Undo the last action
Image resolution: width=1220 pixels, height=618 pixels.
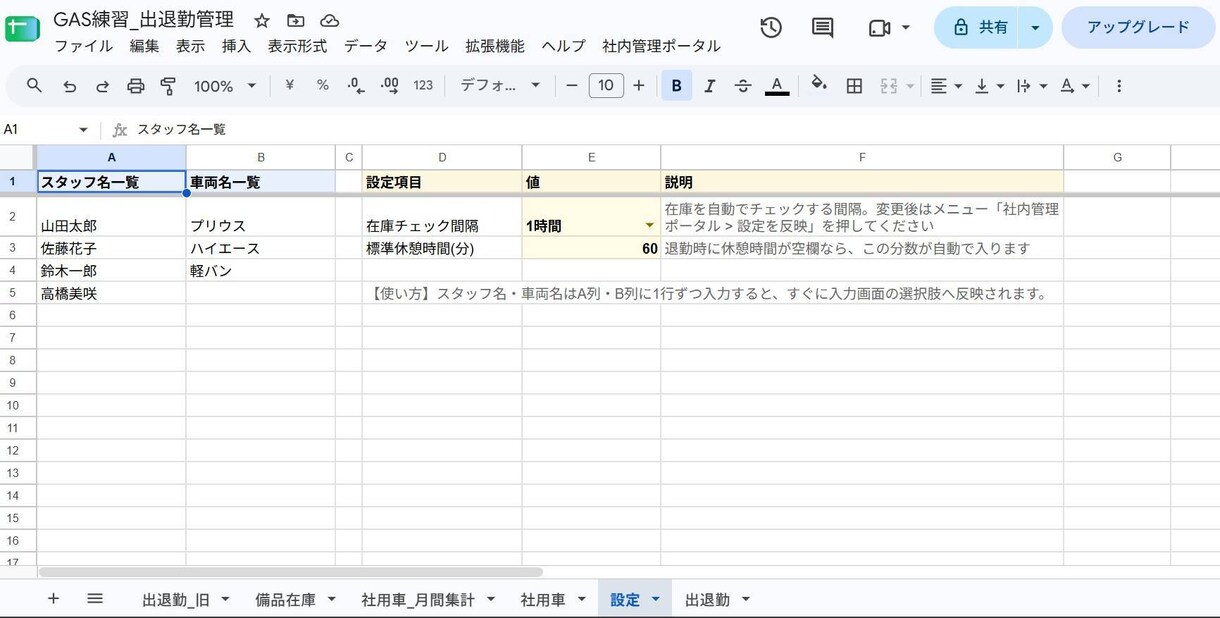coord(69,86)
